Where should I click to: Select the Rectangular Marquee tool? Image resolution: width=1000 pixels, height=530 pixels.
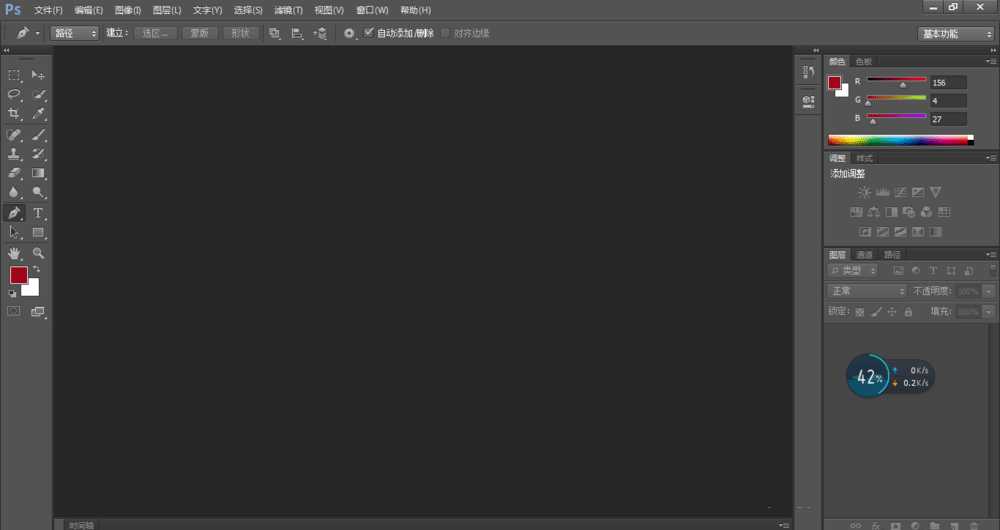click(15, 75)
